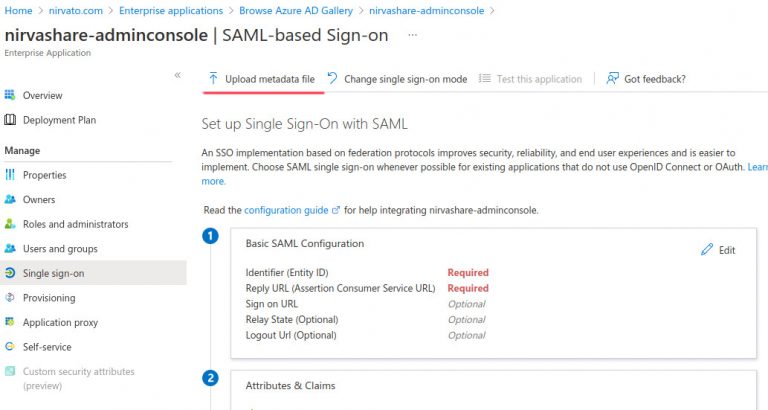This screenshot has height=410, width=768.
Task: Open Roles and administrators page
Action: tap(75, 224)
